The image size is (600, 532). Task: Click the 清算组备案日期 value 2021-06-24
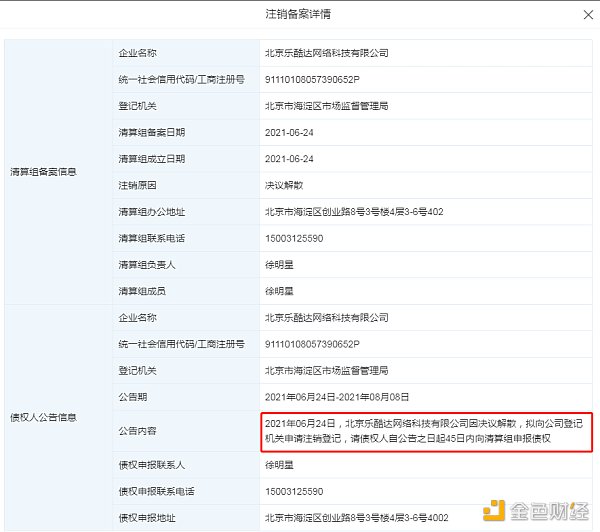[289, 132]
